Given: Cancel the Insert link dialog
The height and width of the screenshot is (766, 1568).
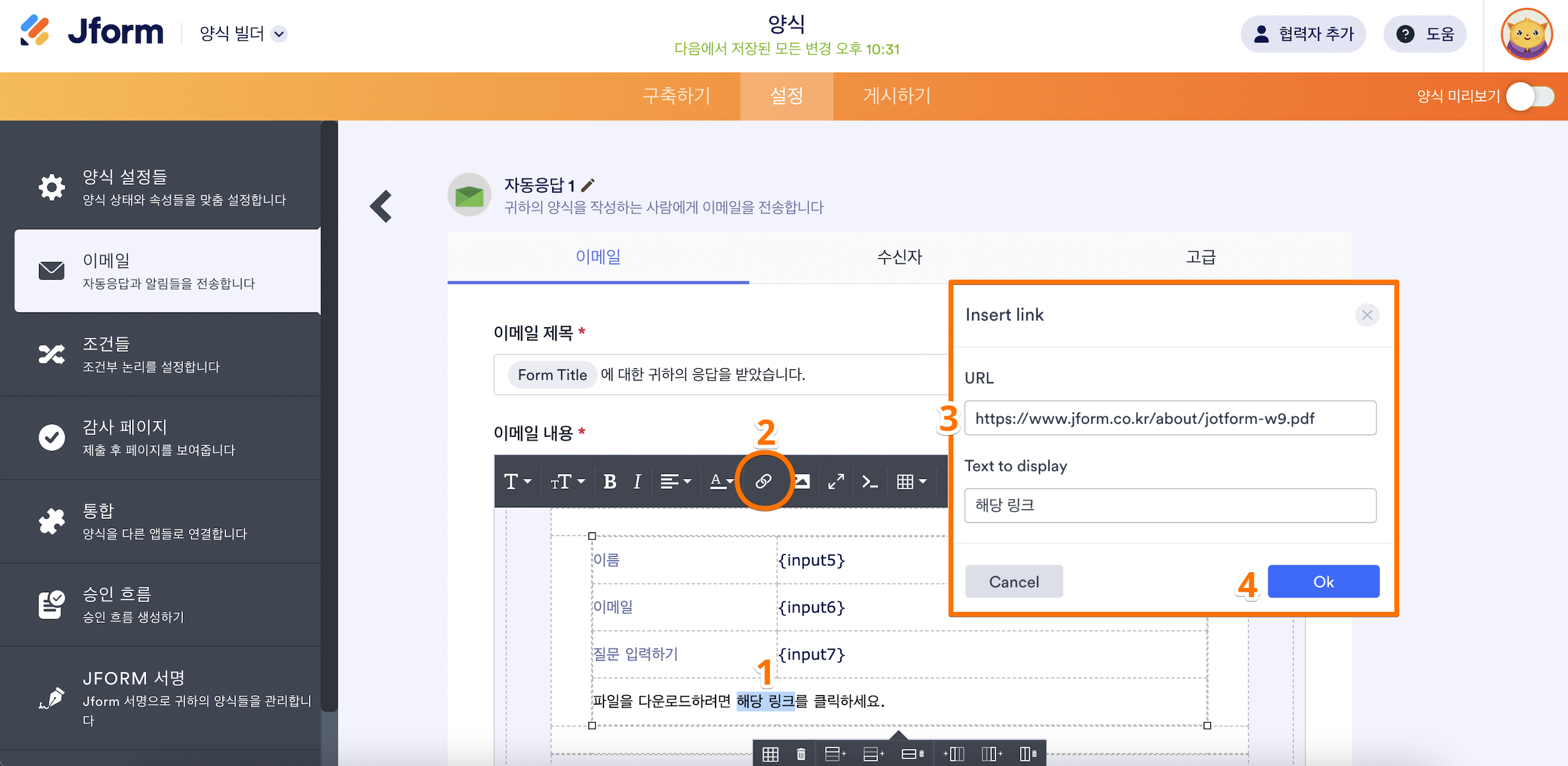Looking at the screenshot, I should [x=1013, y=581].
